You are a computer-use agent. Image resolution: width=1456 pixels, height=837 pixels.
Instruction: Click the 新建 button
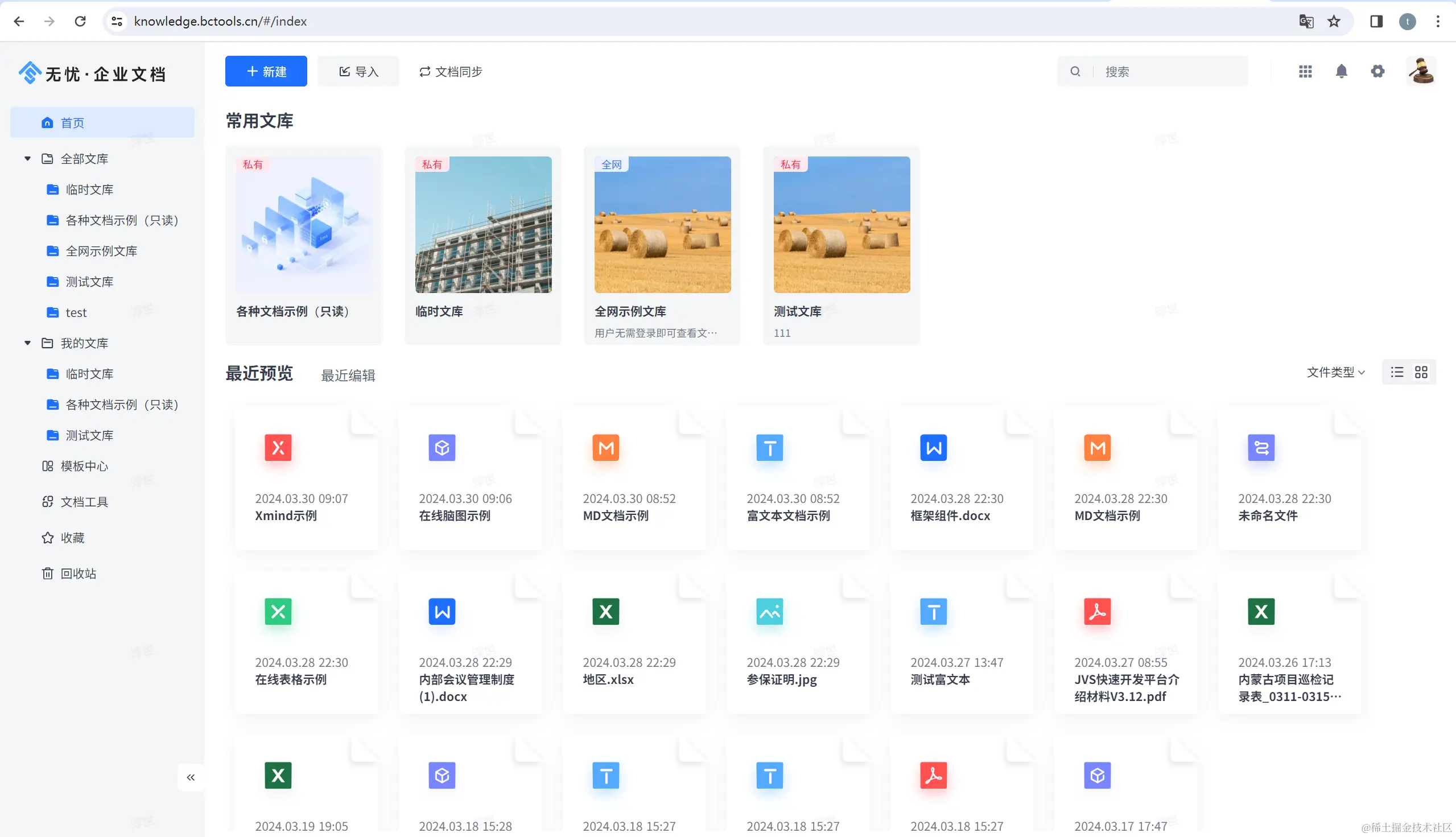click(x=266, y=71)
